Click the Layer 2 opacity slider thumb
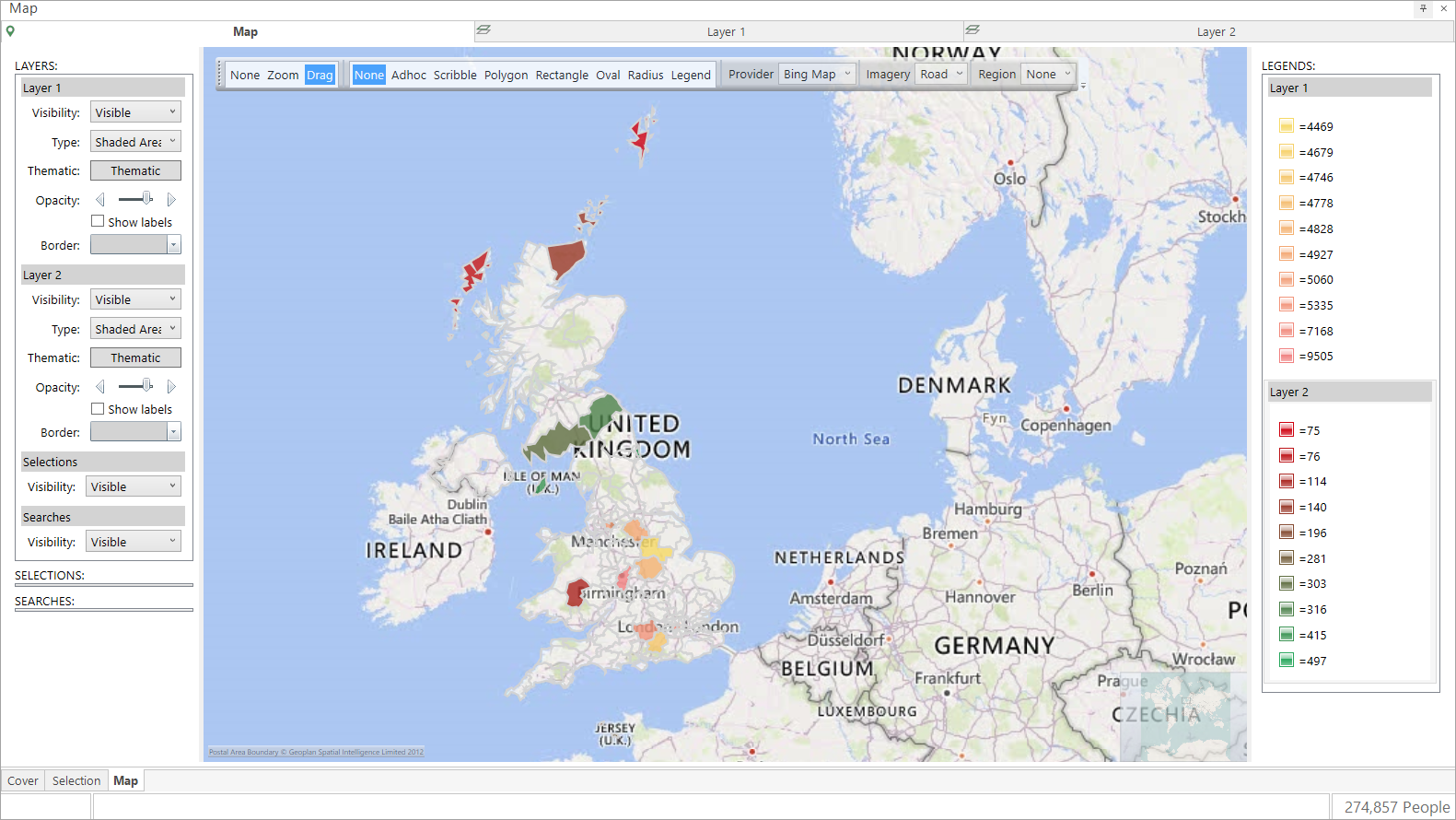1456x820 pixels. tap(147, 386)
